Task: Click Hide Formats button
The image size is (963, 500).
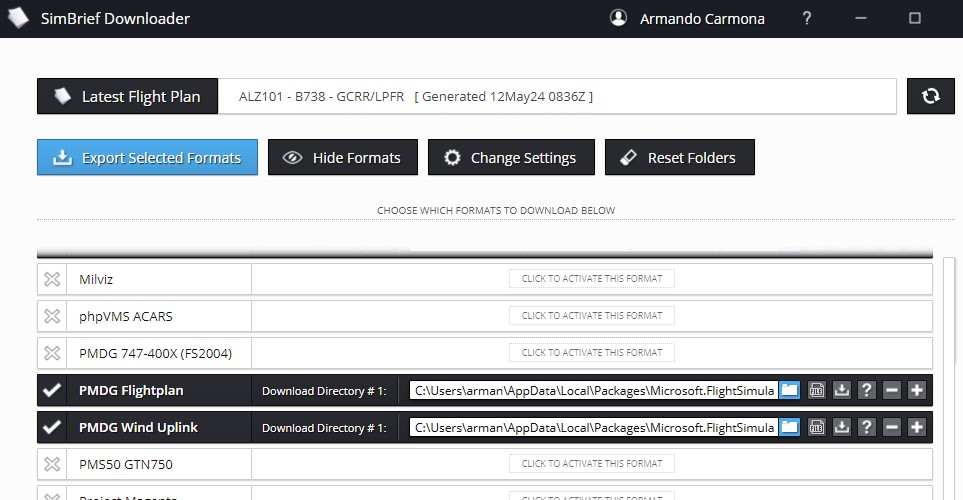Action: pyautogui.click(x=343, y=157)
